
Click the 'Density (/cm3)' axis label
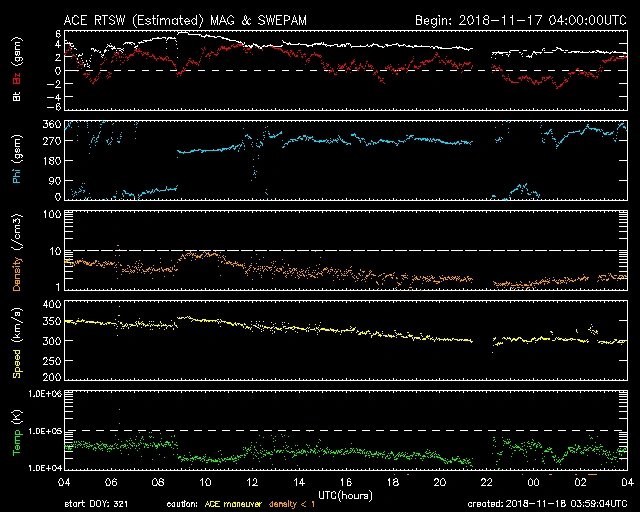tap(17, 253)
